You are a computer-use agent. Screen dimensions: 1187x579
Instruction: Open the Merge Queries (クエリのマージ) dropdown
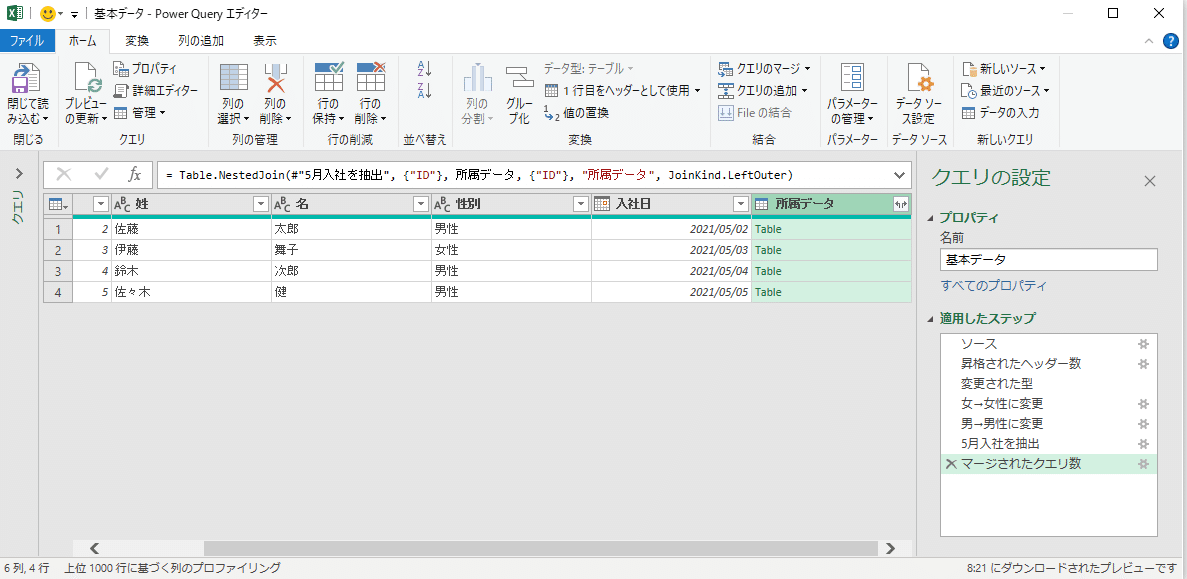(x=765, y=69)
